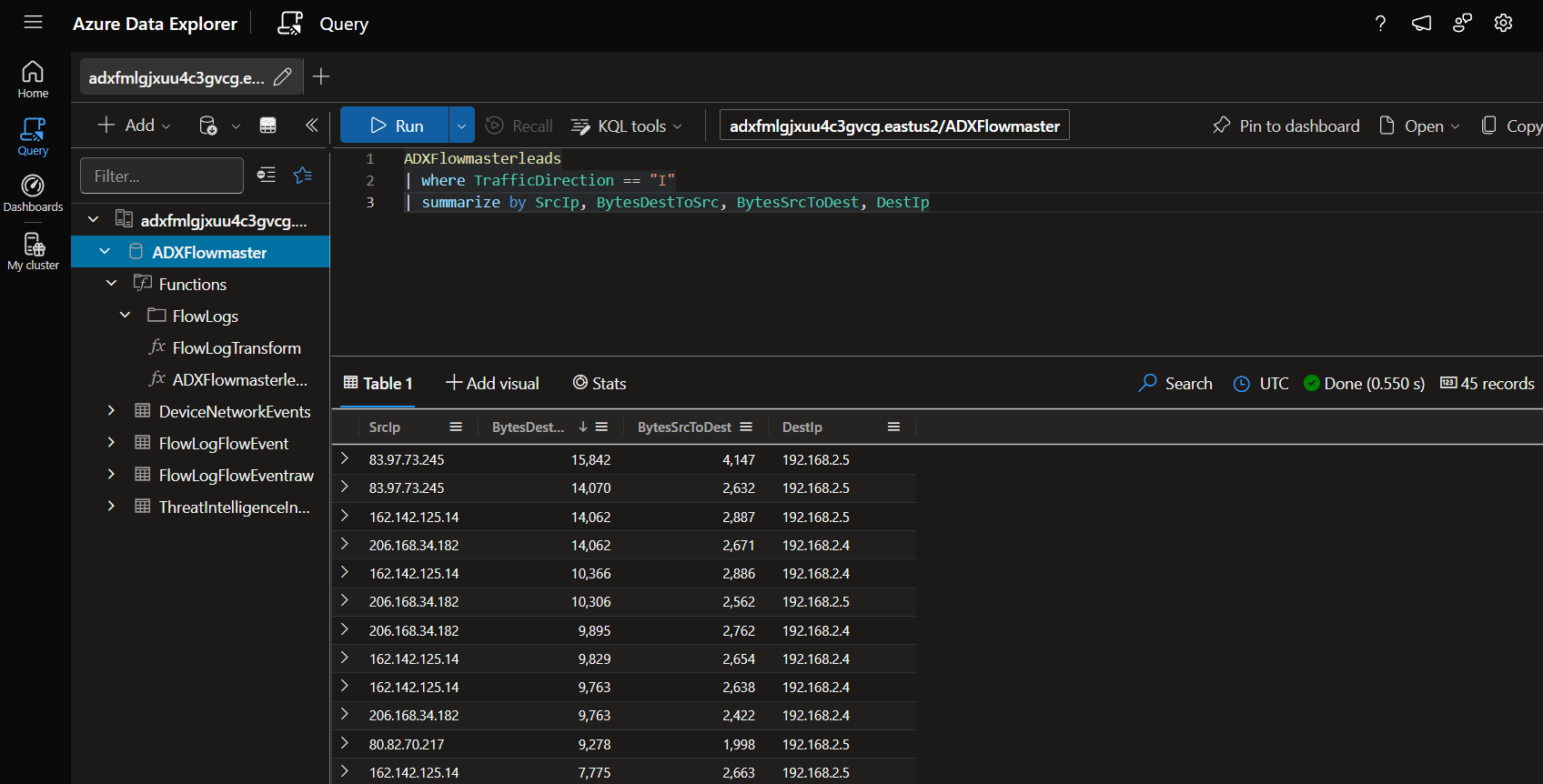Expand the ThreatIntelligenceIn... table

tap(111, 506)
